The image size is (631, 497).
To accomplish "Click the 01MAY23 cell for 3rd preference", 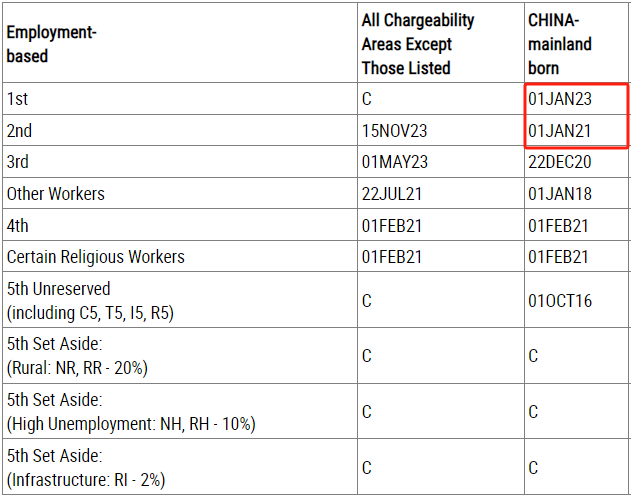I will [394, 162].
